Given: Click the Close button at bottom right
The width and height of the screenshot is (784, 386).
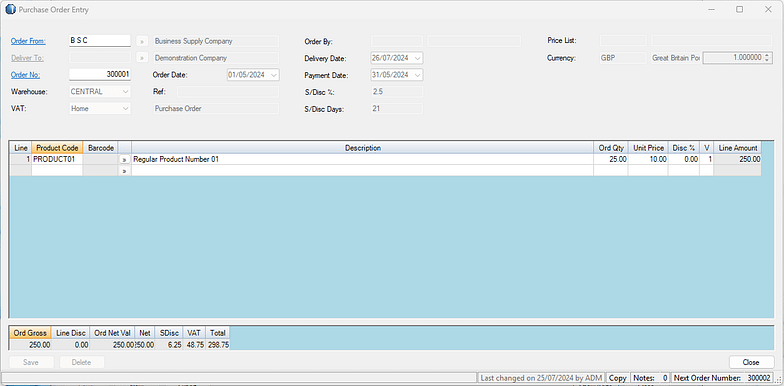Looking at the screenshot, I should pos(751,362).
